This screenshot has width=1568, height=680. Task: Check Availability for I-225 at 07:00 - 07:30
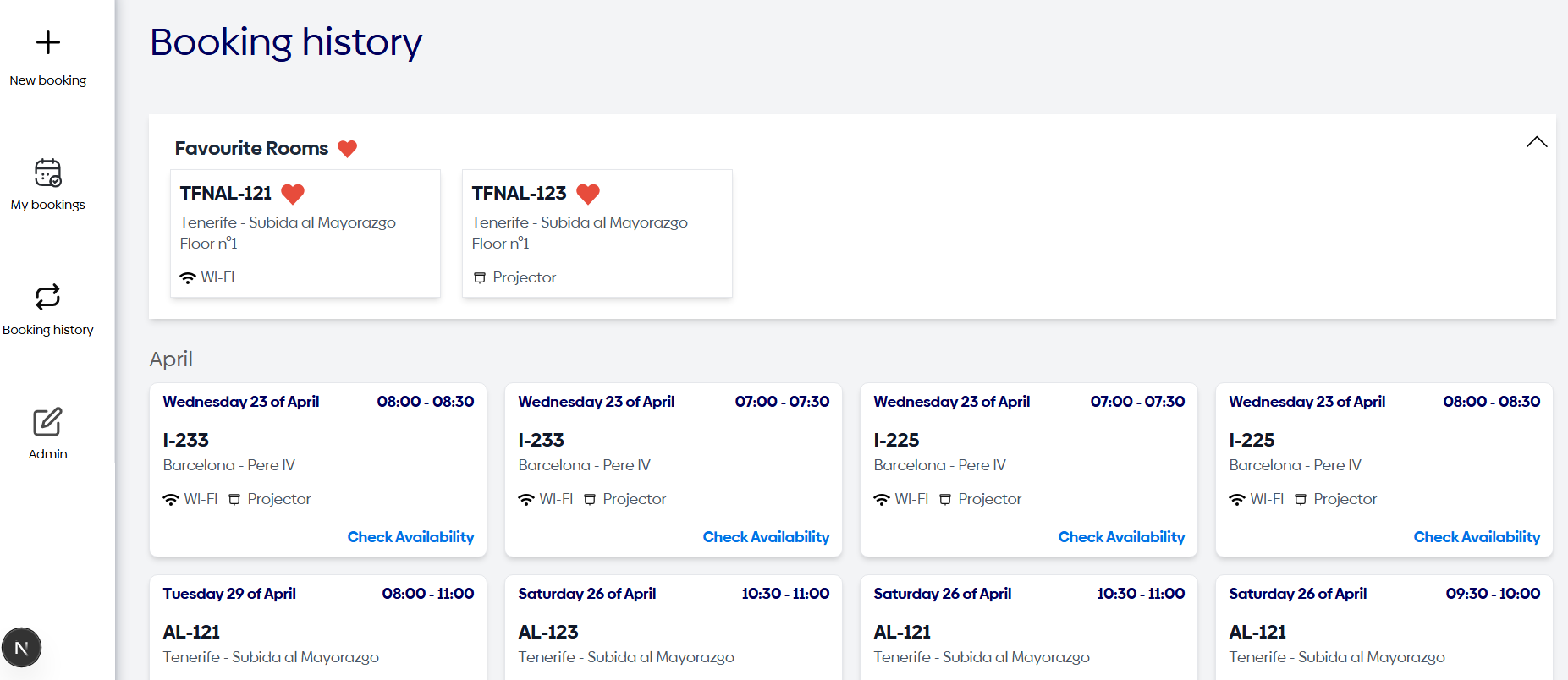coord(1121,537)
